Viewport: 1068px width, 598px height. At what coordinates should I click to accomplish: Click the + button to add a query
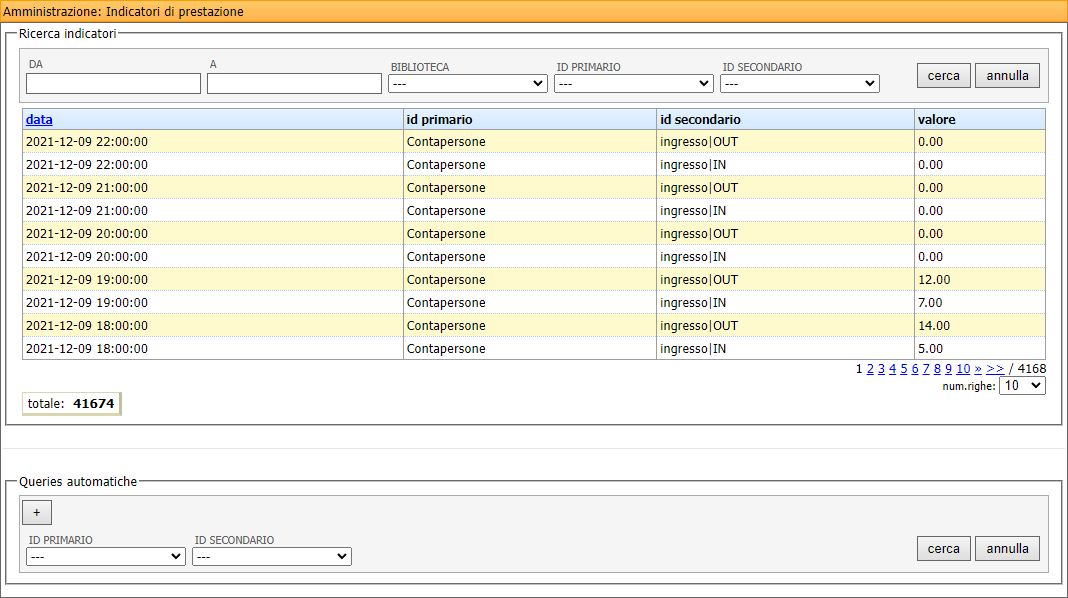coord(36,512)
